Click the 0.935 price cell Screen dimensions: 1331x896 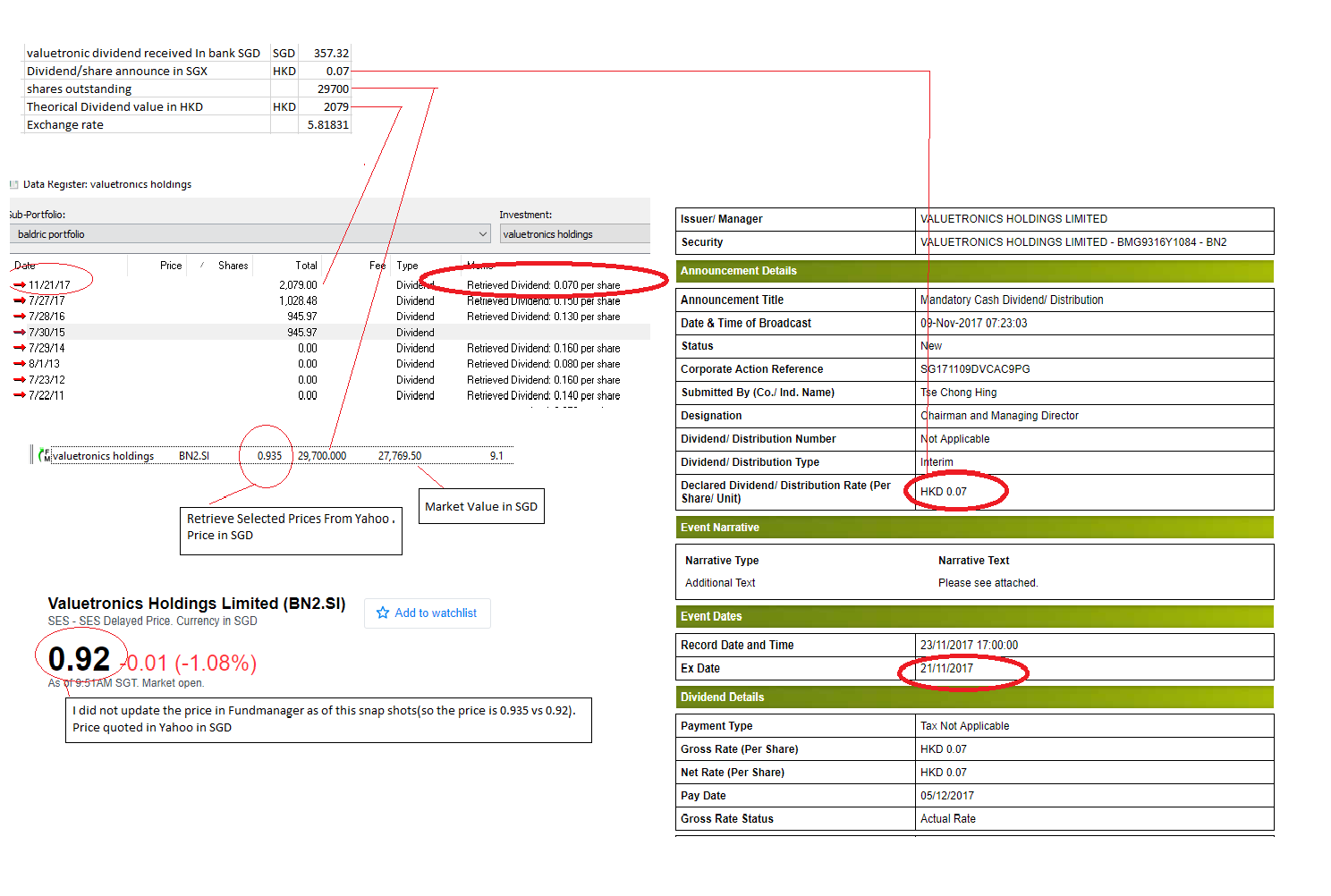[269, 456]
